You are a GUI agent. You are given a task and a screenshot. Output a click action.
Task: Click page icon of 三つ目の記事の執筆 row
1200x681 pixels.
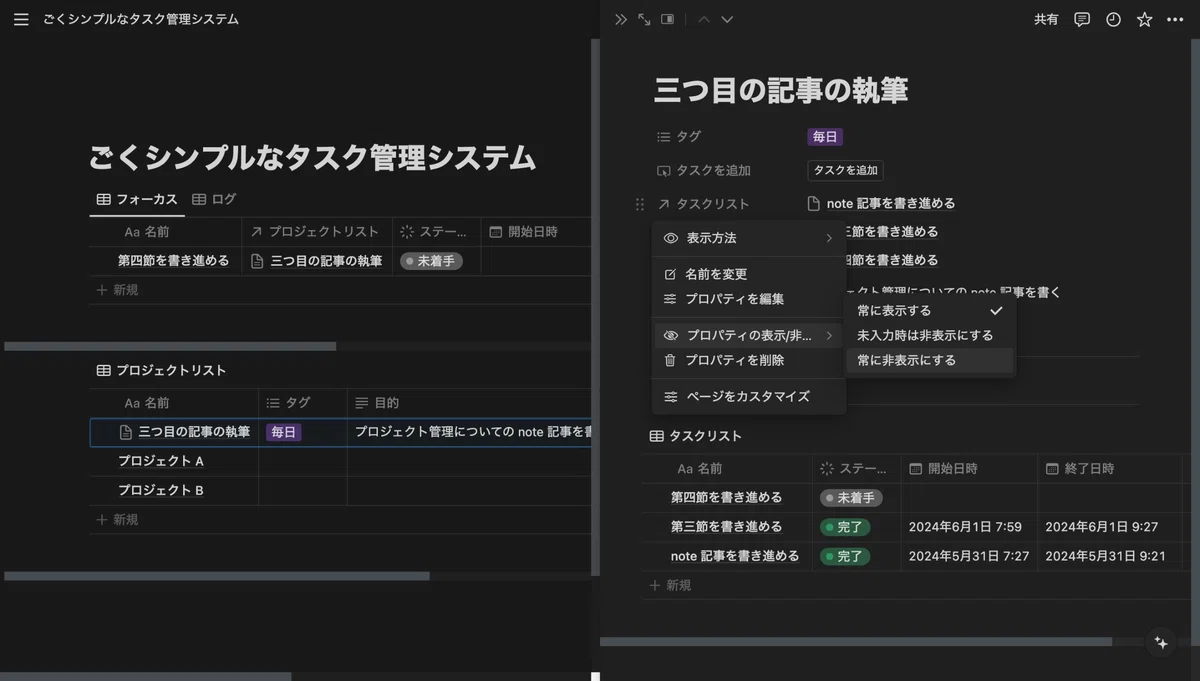126,432
